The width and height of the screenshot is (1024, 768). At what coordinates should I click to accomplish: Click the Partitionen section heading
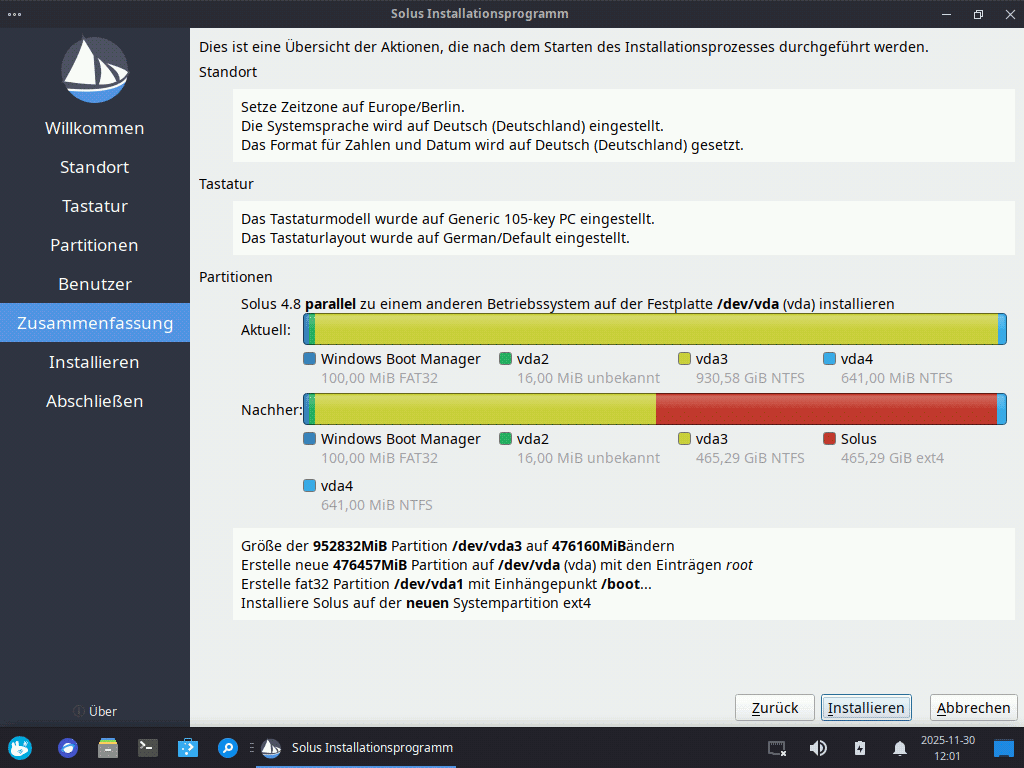pyautogui.click(x=236, y=277)
